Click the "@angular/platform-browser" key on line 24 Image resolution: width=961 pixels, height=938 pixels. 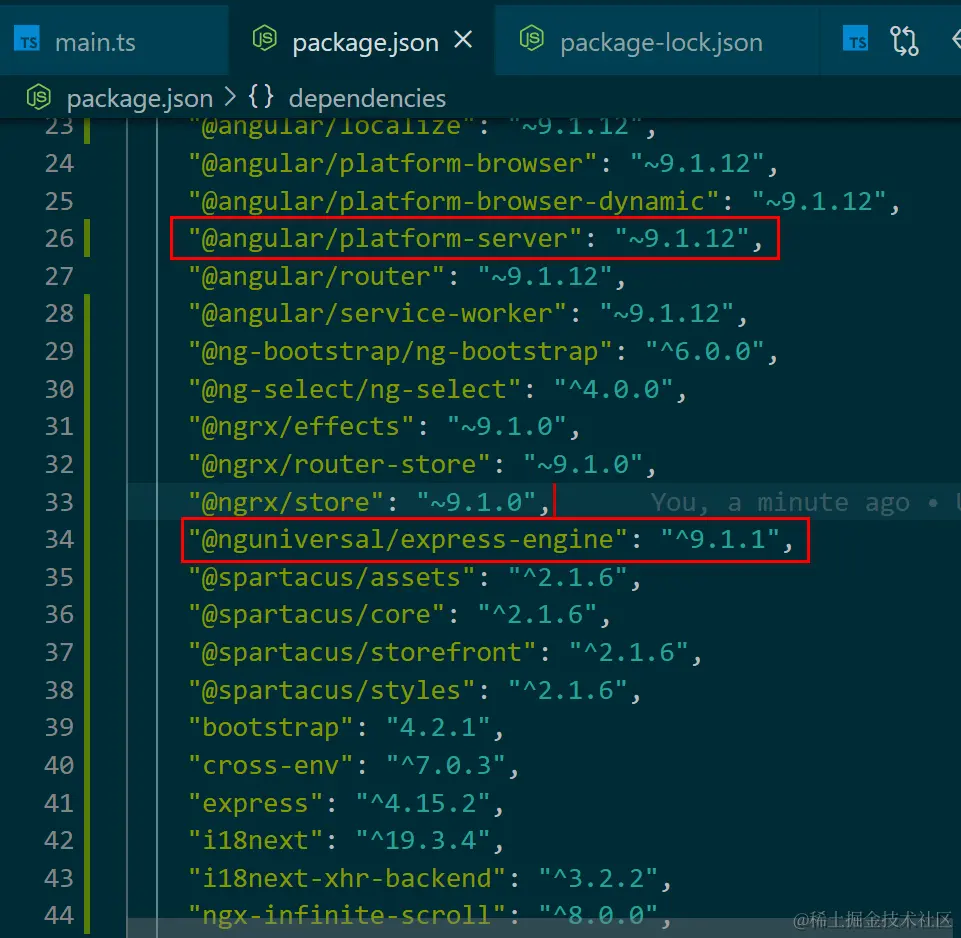click(x=392, y=164)
